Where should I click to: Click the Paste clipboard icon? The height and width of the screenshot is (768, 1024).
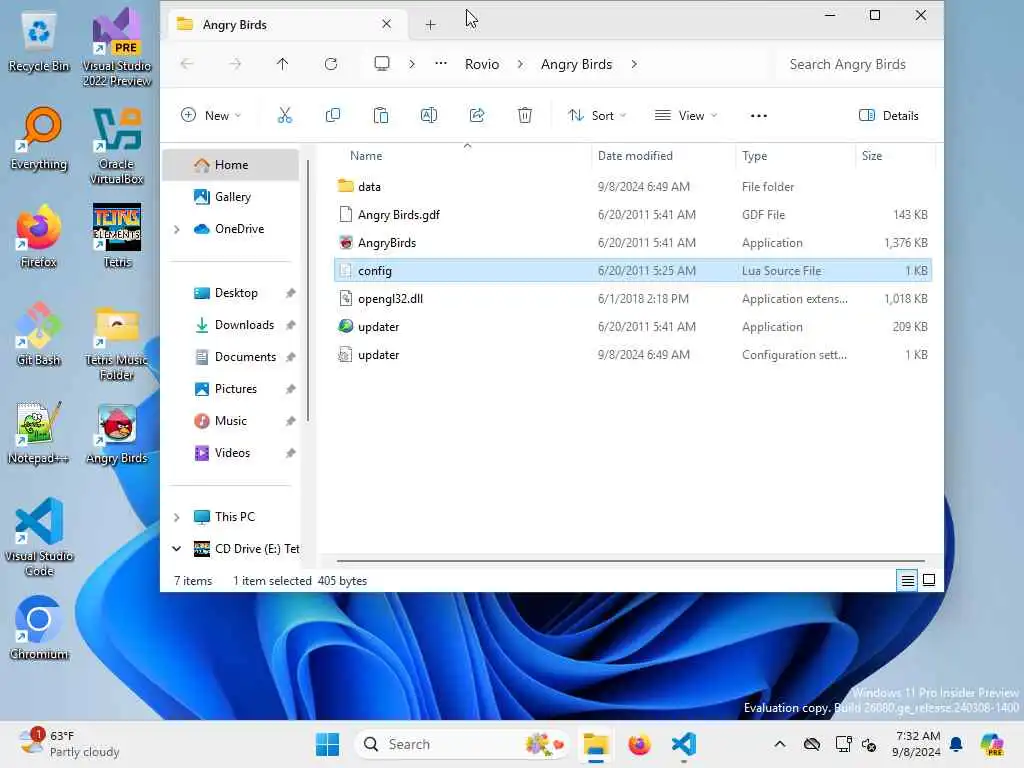coord(381,116)
